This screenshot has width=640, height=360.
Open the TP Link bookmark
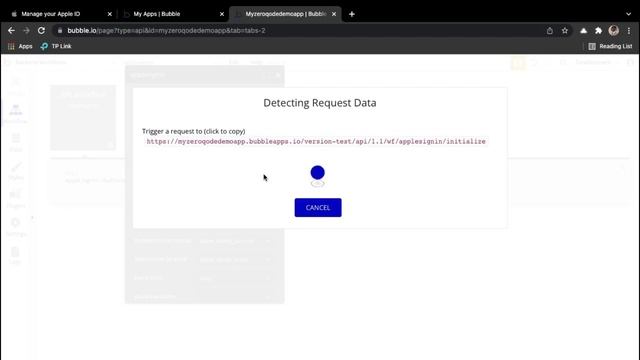(x=56, y=46)
